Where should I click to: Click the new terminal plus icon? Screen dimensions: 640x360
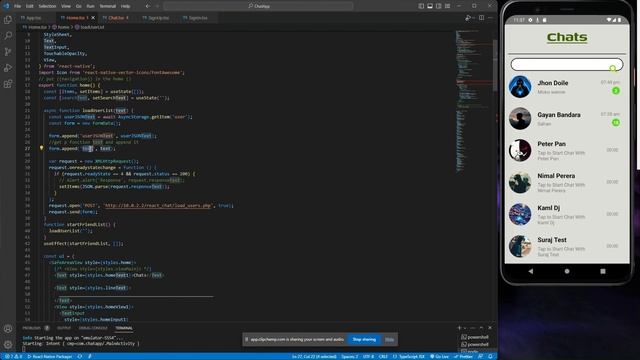459,328
